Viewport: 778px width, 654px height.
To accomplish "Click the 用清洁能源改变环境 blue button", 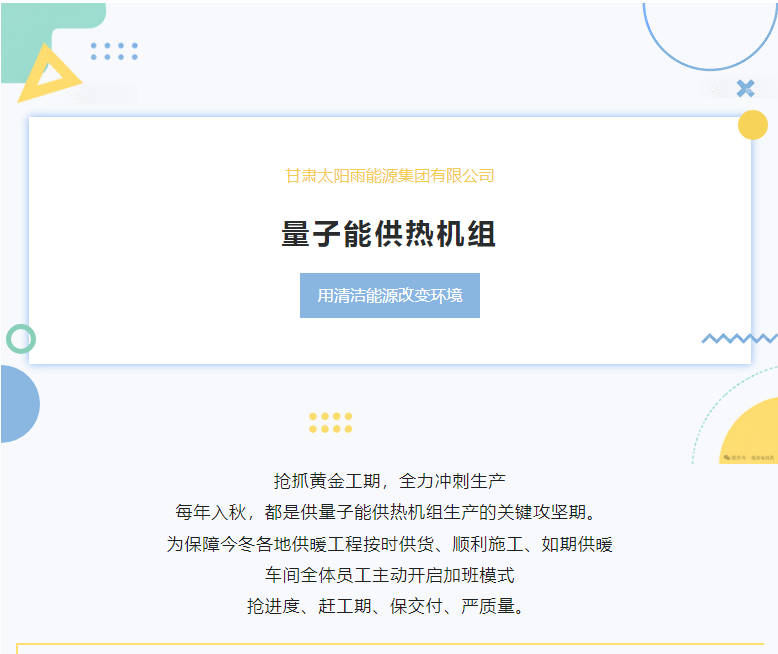I will pos(389,295).
